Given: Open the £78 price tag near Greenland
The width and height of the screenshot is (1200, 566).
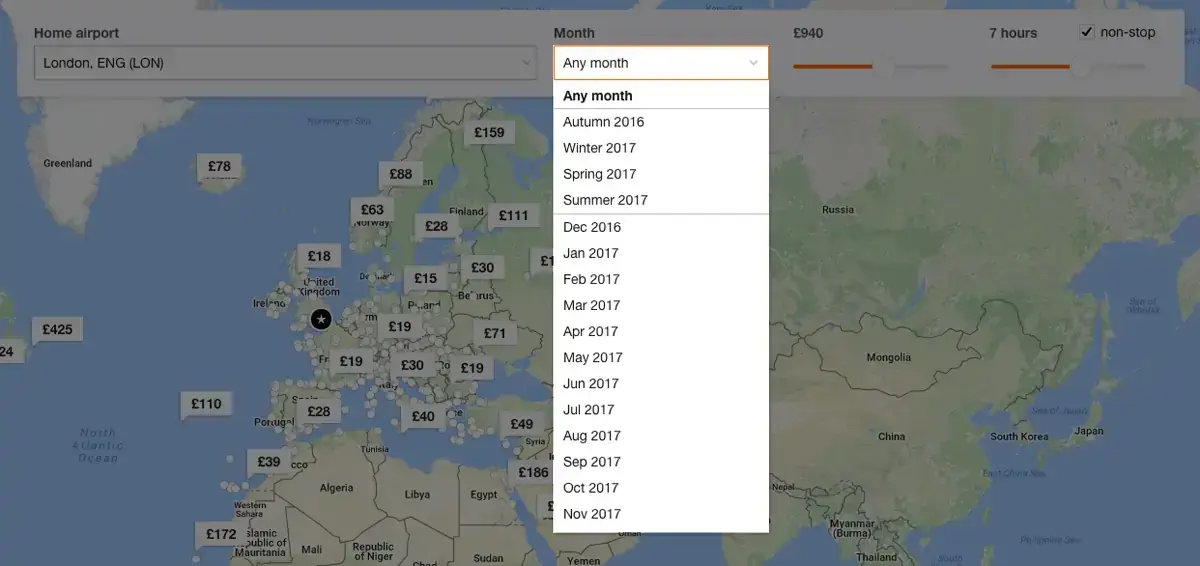Looking at the screenshot, I should click(219, 166).
